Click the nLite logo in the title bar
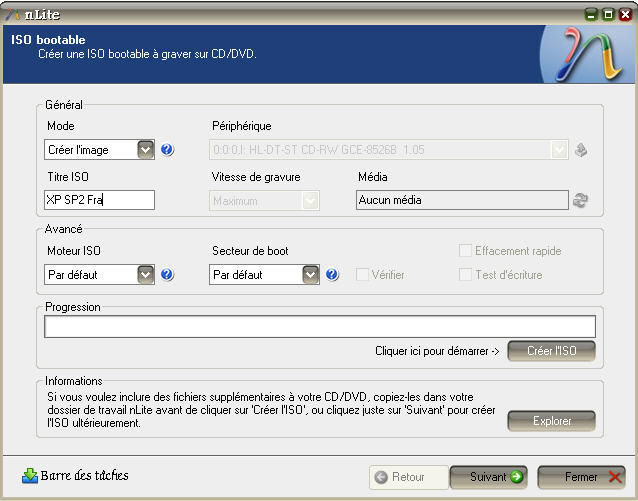The height and width of the screenshot is (501, 638). tap(12, 15)
